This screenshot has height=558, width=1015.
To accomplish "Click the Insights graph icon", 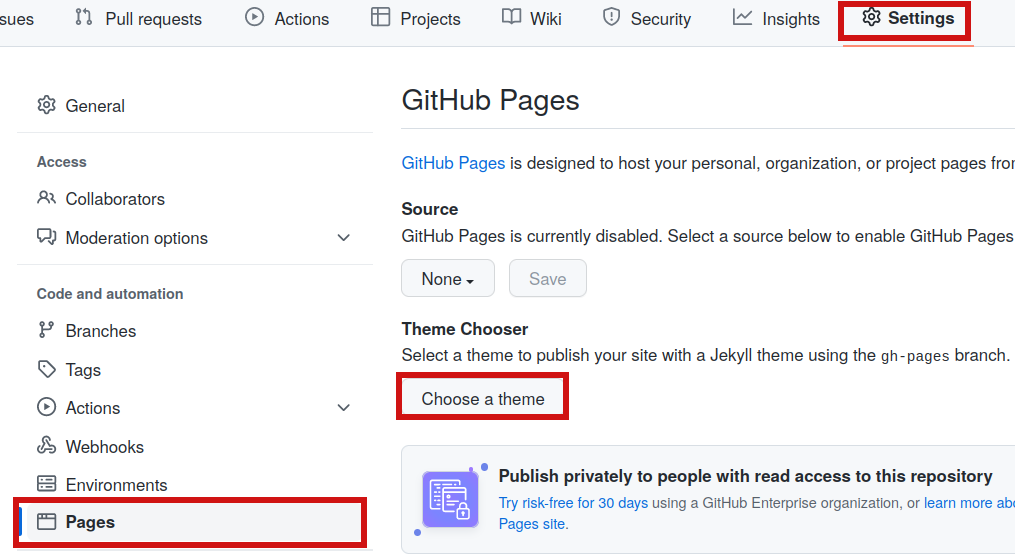I will 742,18.
